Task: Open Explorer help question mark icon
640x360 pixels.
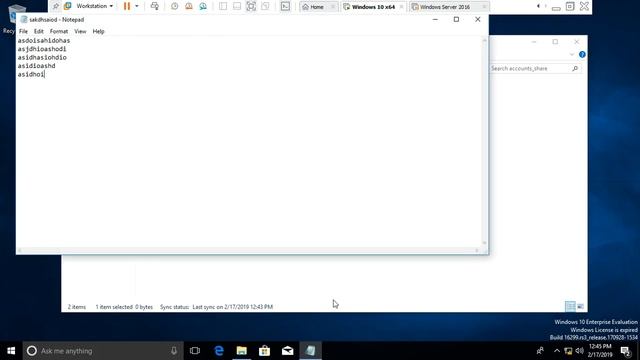Action: 582,54
